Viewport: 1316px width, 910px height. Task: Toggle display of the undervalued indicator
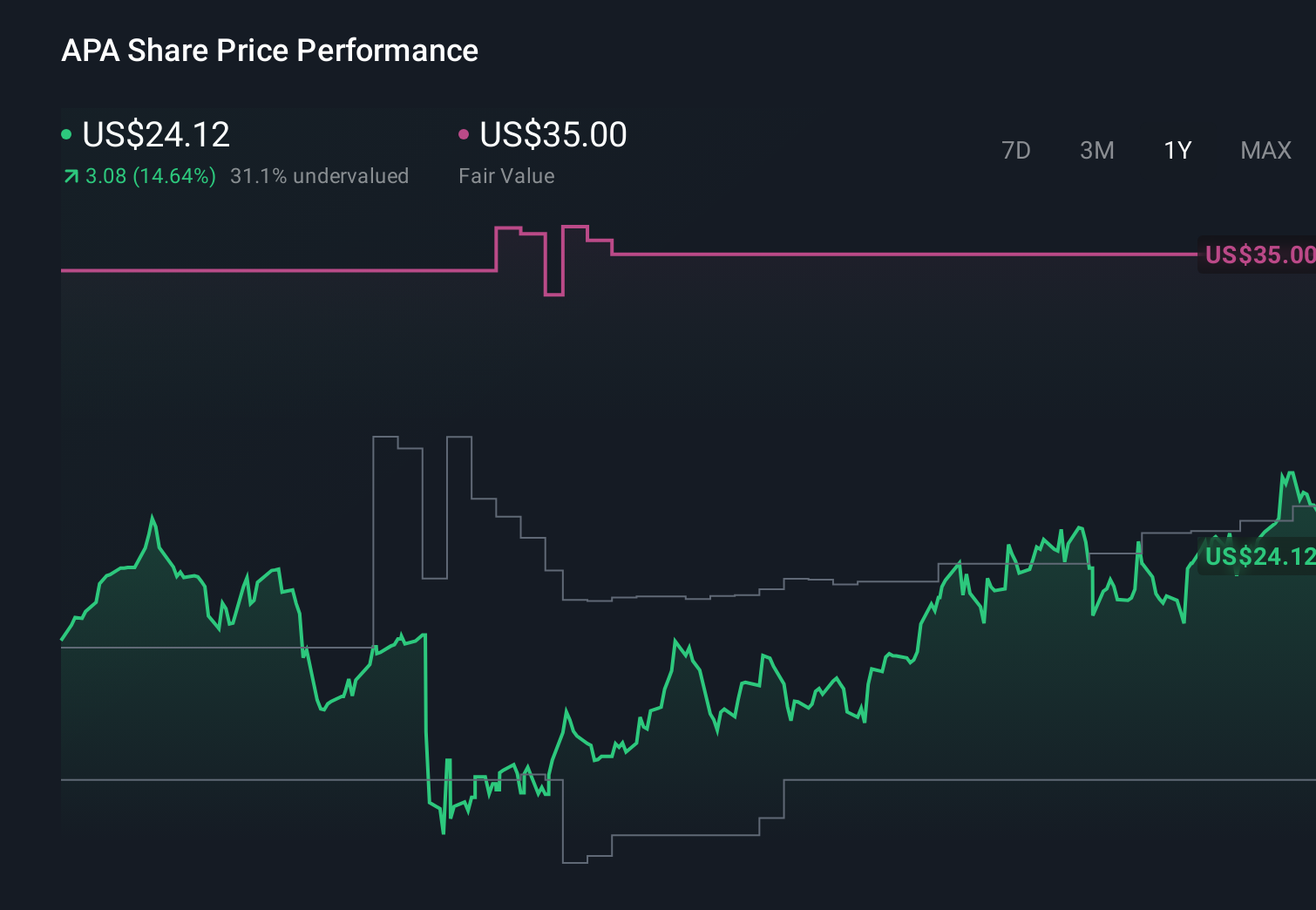(x=320, y=176)
